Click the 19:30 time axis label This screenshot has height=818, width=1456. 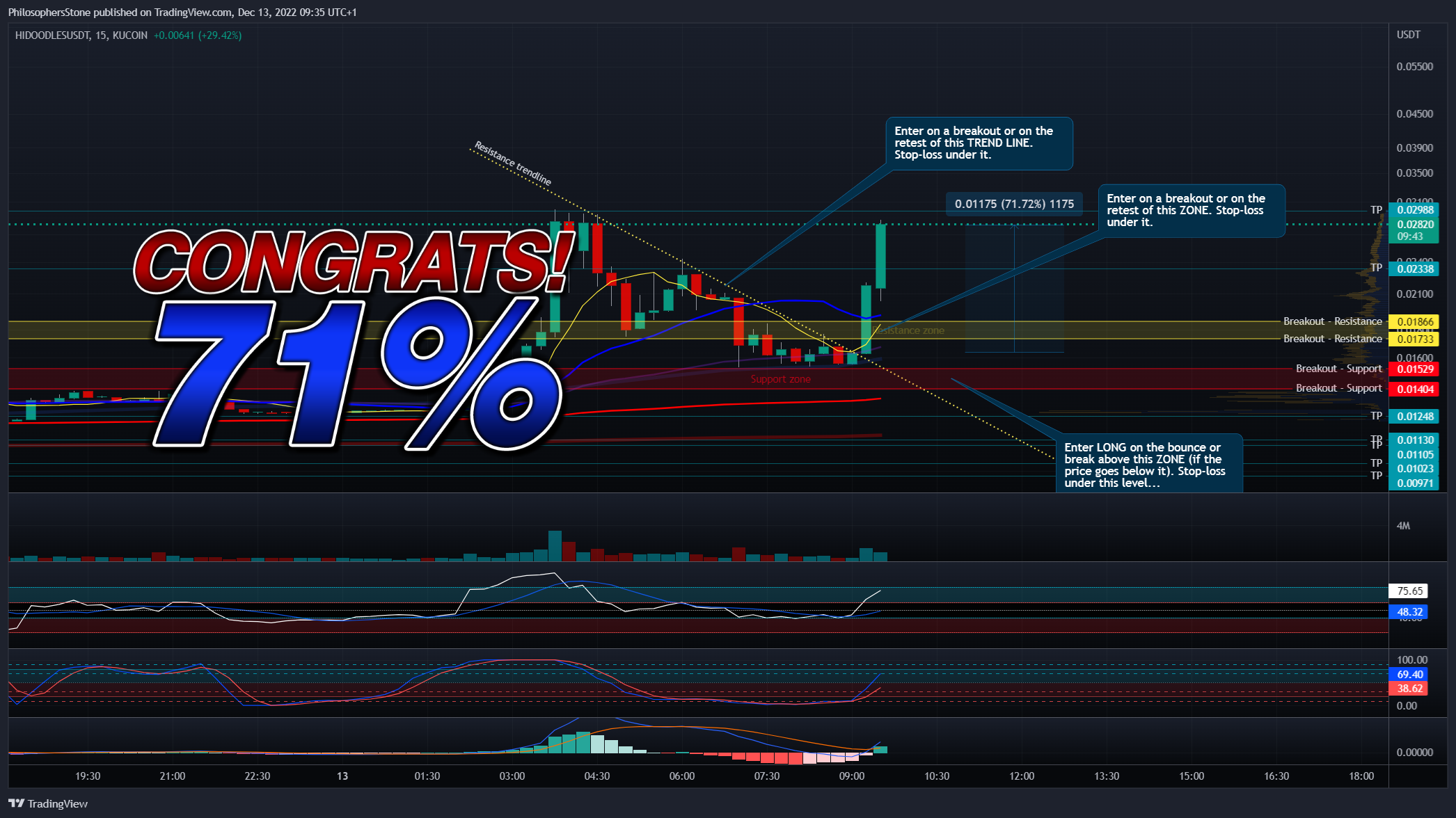(88, 776)
